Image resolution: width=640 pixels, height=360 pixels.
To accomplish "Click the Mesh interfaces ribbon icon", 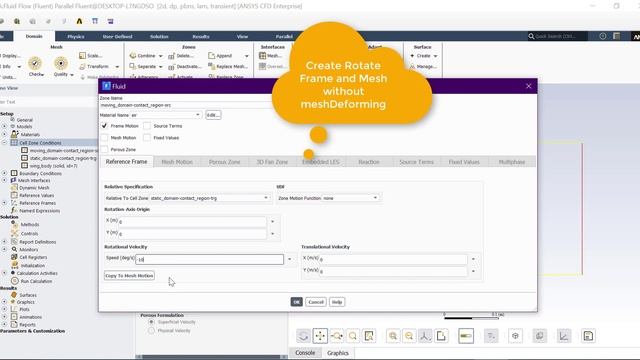I will 262,56.
